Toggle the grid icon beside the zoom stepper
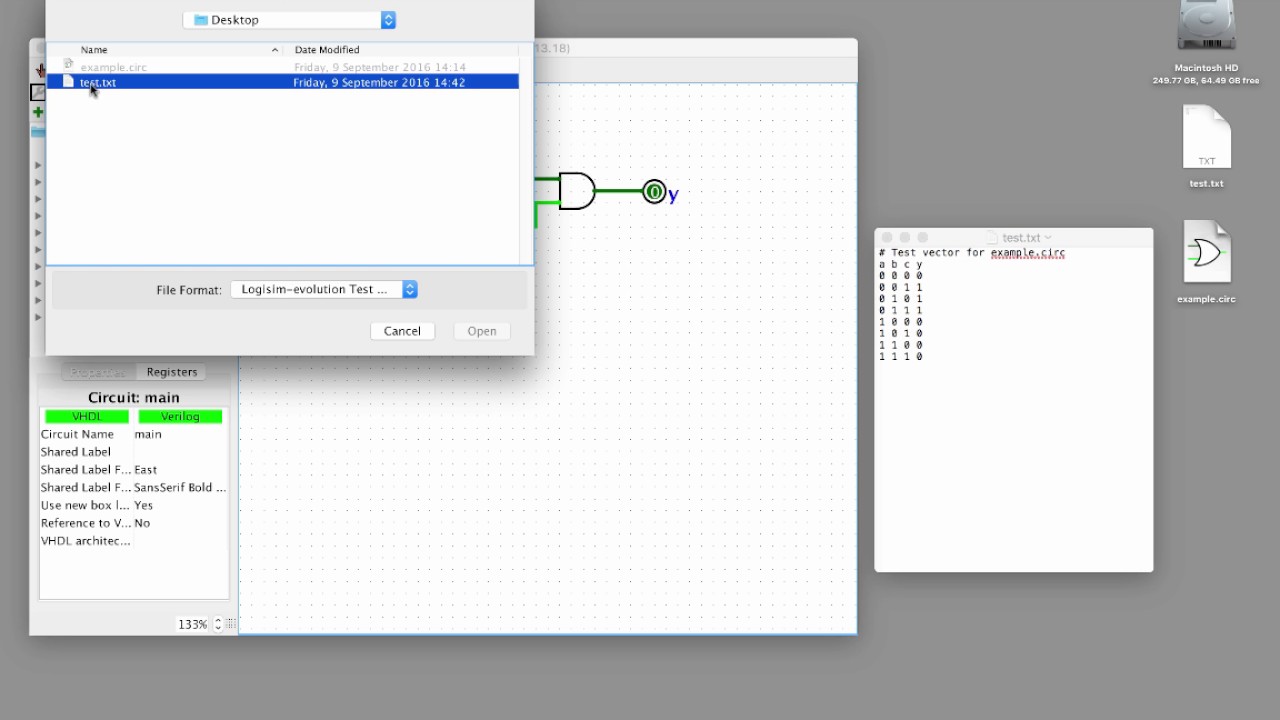Screen dimensions: 1280x720 [x=231, y=624]
